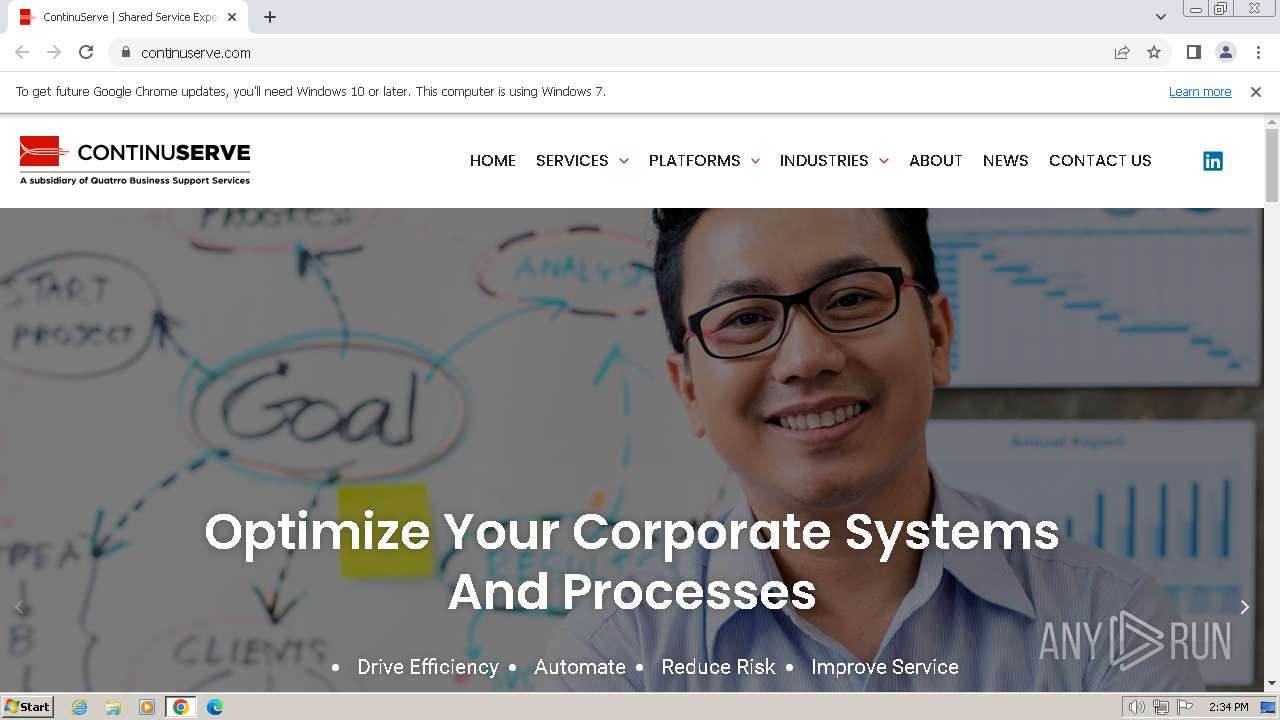Open the network icon in the system tray
1280x720 pixels.
coord(1161,707)
